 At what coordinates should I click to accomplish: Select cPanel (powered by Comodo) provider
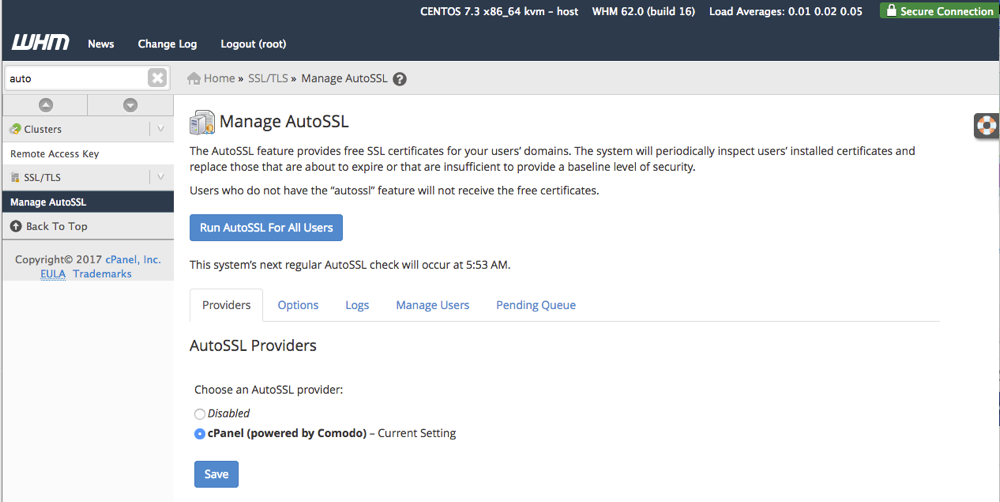pyautogui.click(x=200, y=434)
